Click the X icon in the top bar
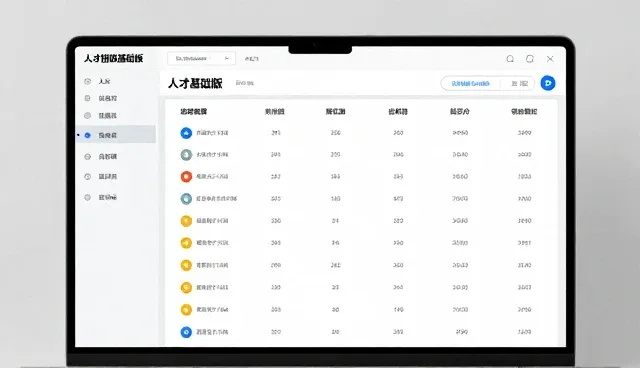 (x=550, y=59)
